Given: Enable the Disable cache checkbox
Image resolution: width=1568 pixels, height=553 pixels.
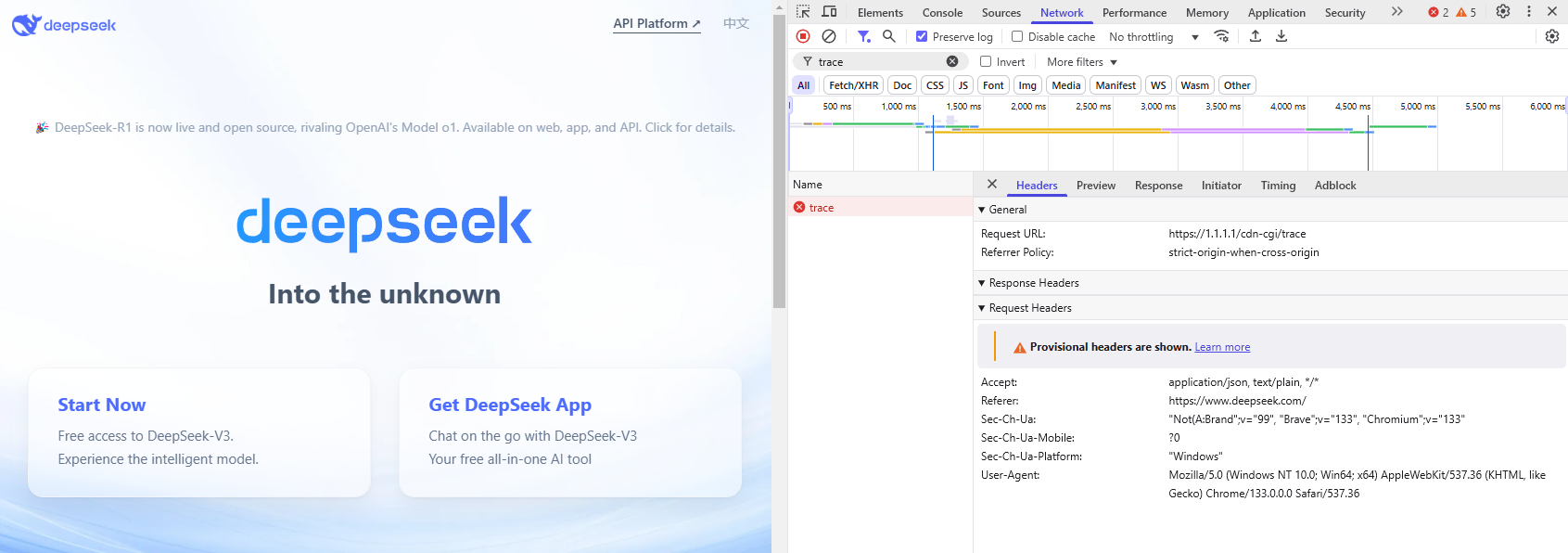Looking at the screenshot, I should (x=1017, y=36).
